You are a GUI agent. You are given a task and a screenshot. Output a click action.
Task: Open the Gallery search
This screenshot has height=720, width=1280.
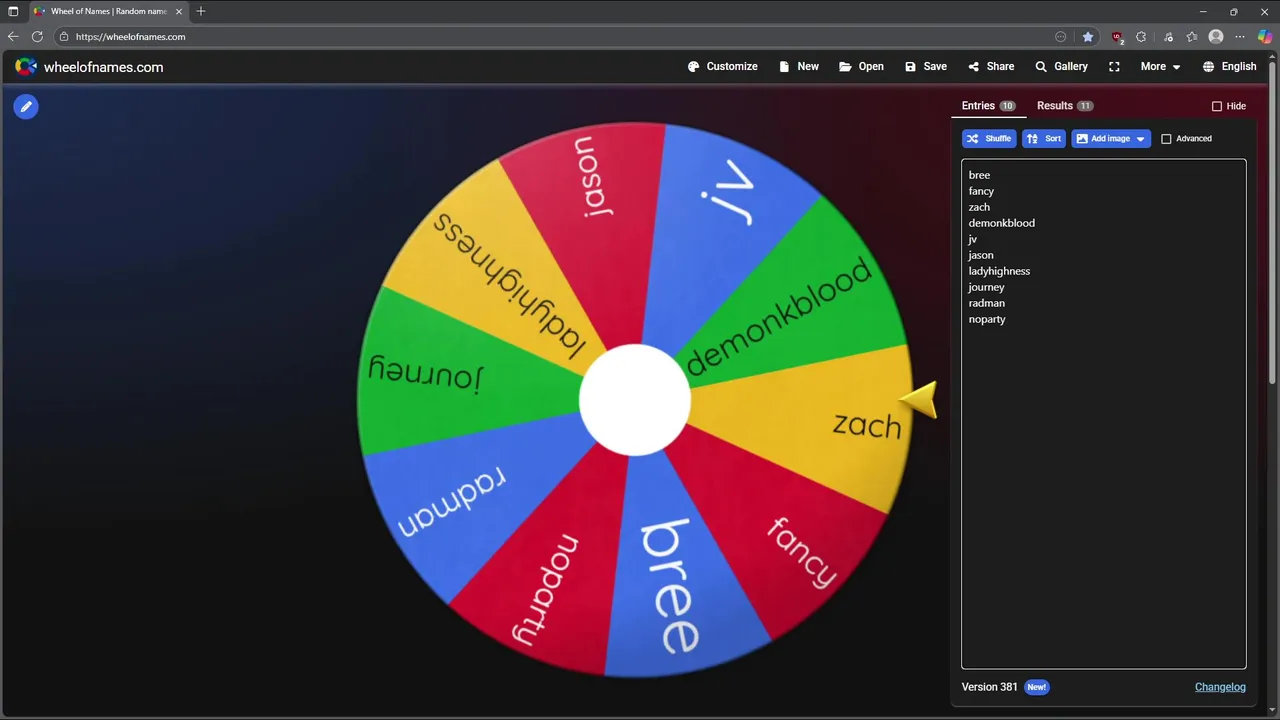(1061, 67)
